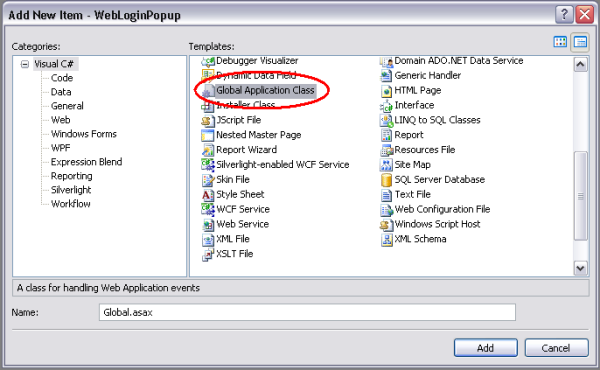Select the Windows Script Host label
The width and height of the screenshot is (600, 370).
tap(437, 224)
